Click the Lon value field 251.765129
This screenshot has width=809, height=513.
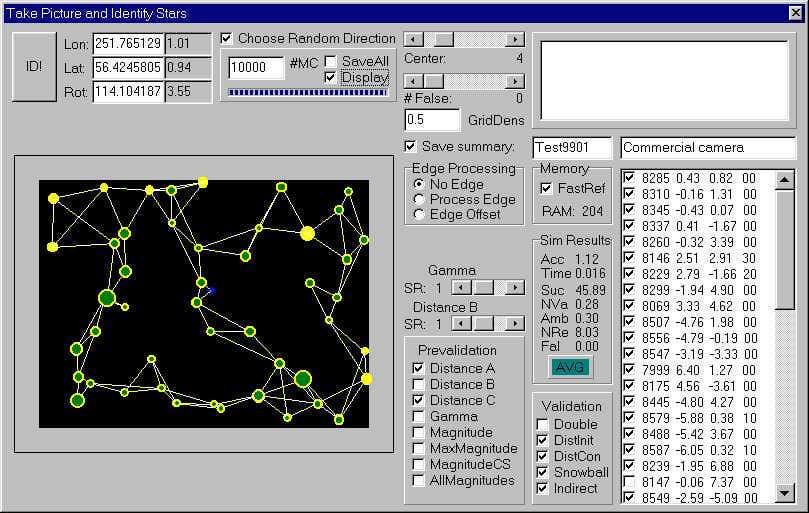pyautogui.click(x=128, y=44)
